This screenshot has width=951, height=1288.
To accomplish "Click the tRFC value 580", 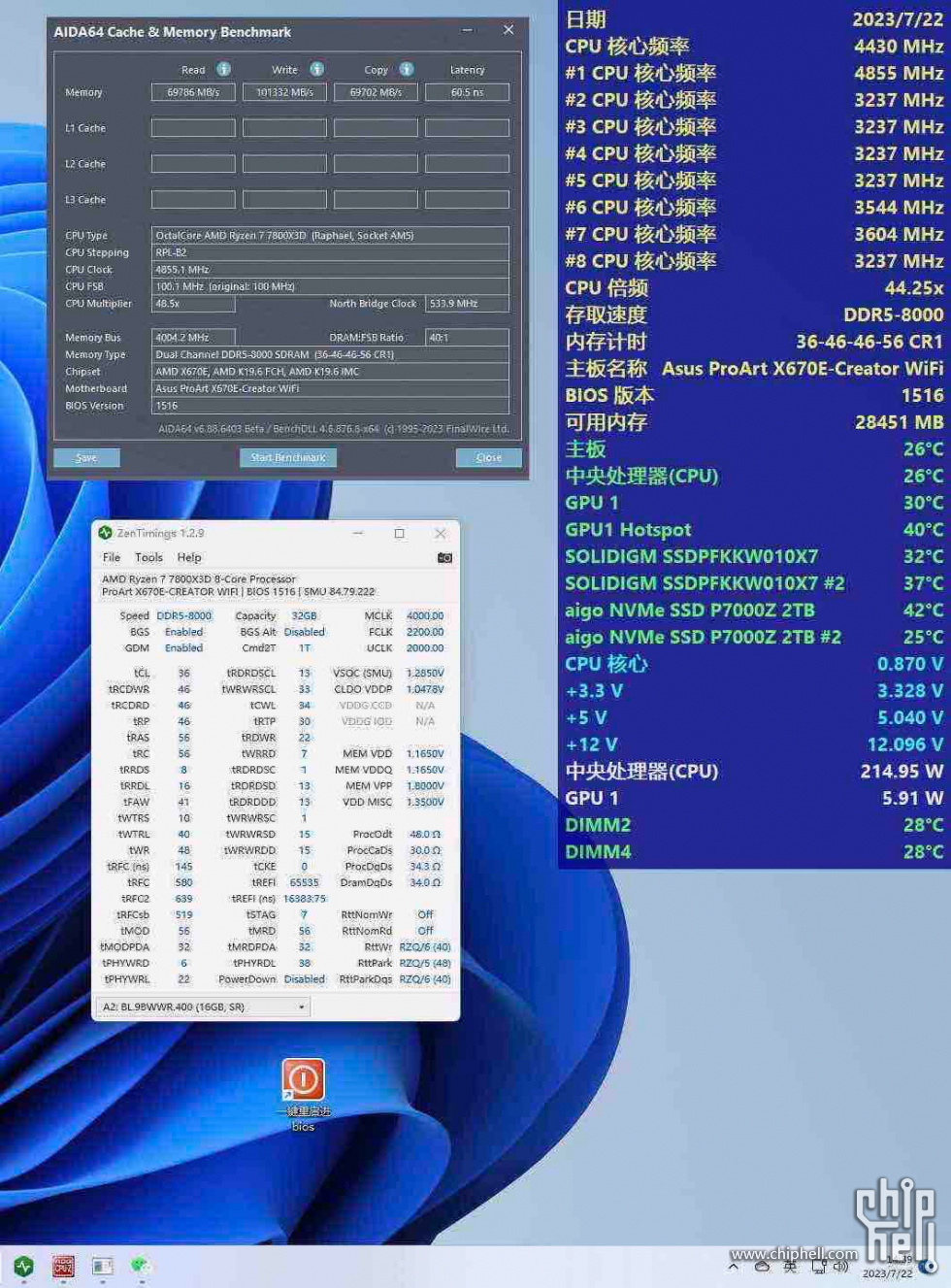I will 183,882.
